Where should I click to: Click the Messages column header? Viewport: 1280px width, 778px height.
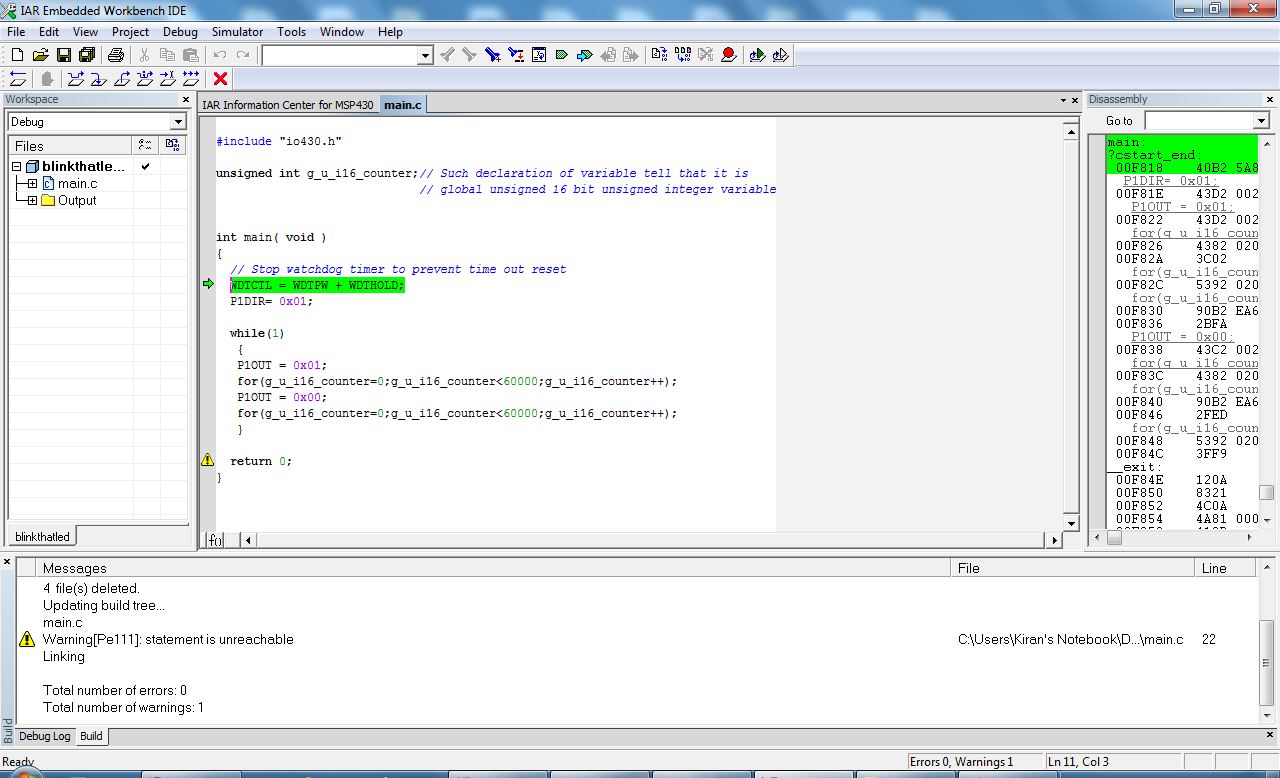pos(495,568)
